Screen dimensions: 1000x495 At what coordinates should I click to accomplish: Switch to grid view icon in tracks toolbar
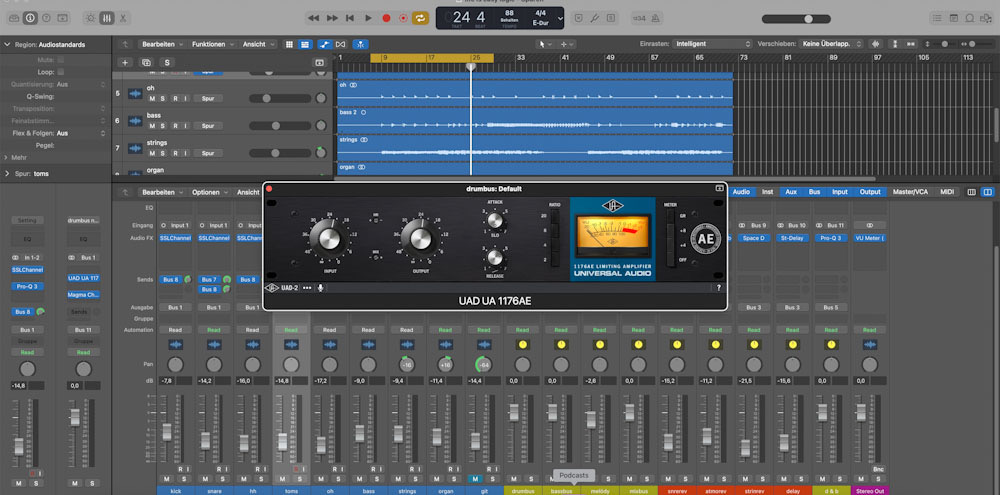tap(289, 45)
